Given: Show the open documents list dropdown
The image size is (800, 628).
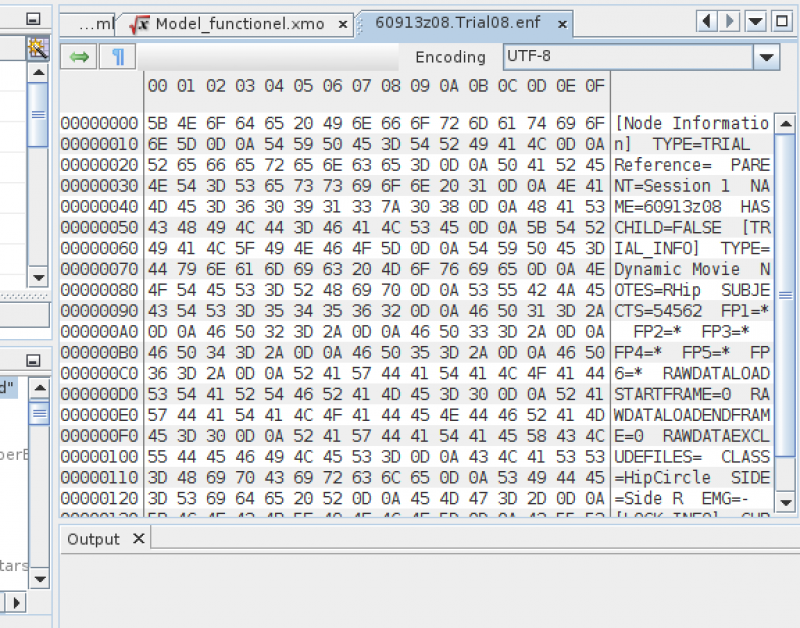Looking at the screenshot, I should [756, 21].
